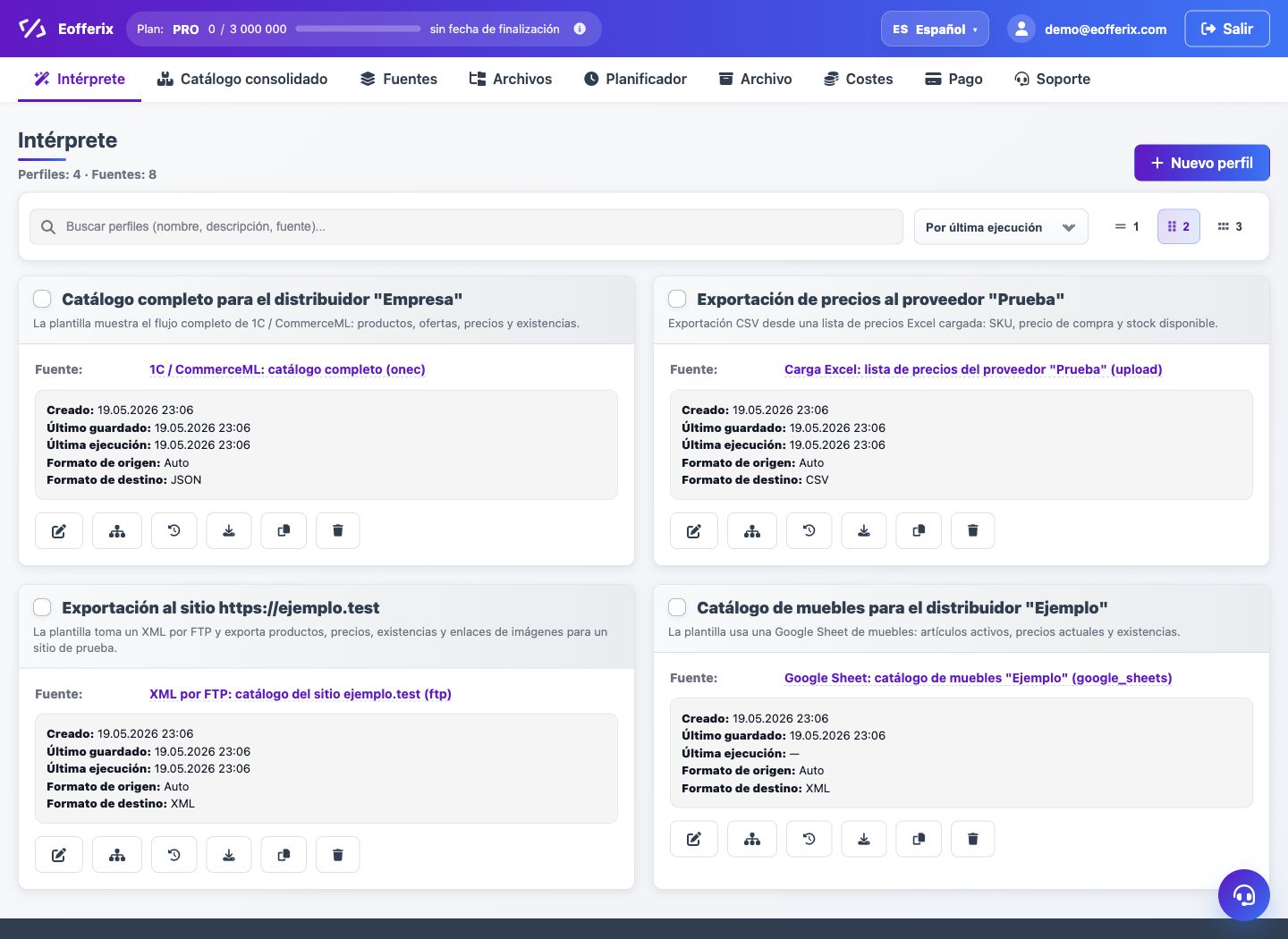Select checkbox for "Prueba" export profile
The height and width of the screenshot is (939, 1288).
(x=677, y=299)
